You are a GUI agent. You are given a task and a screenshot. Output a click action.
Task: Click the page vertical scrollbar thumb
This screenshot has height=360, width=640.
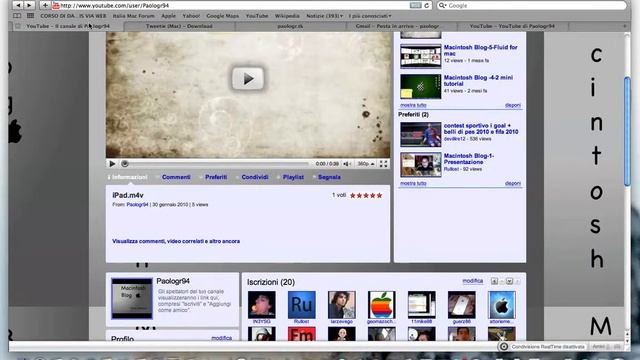click(627, 131)
